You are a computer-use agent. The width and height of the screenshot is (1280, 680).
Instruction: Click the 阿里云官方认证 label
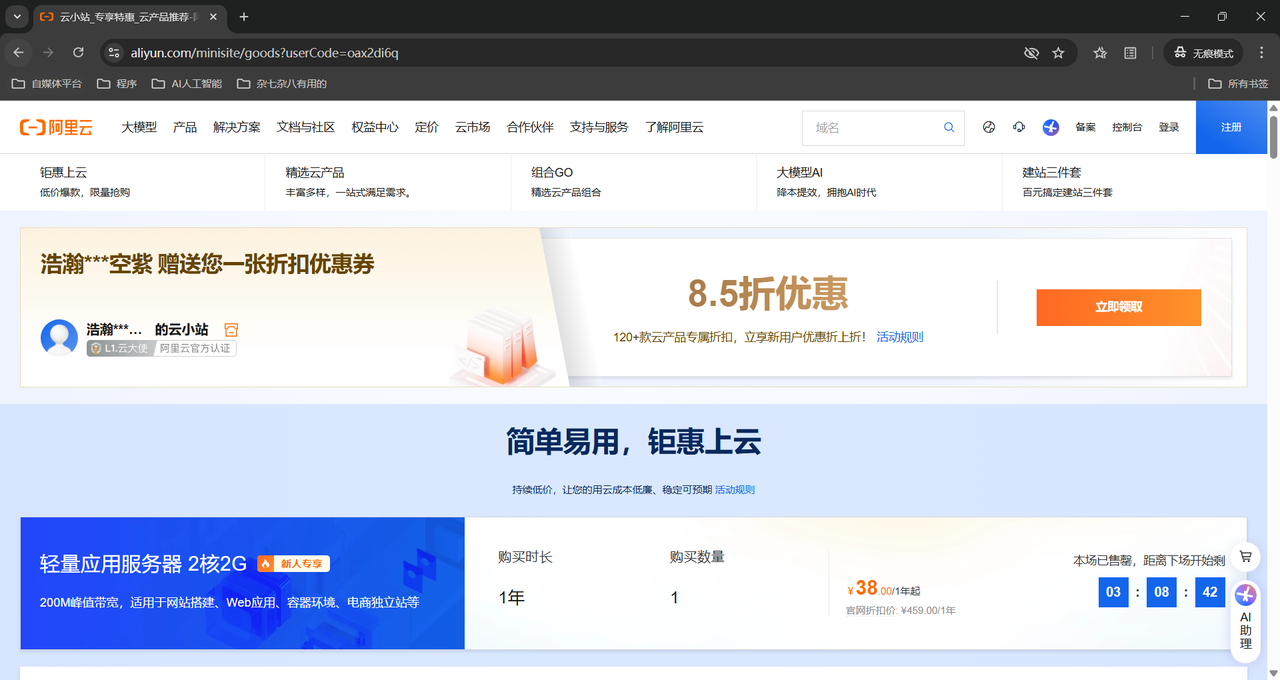click(x=195, y=348)
